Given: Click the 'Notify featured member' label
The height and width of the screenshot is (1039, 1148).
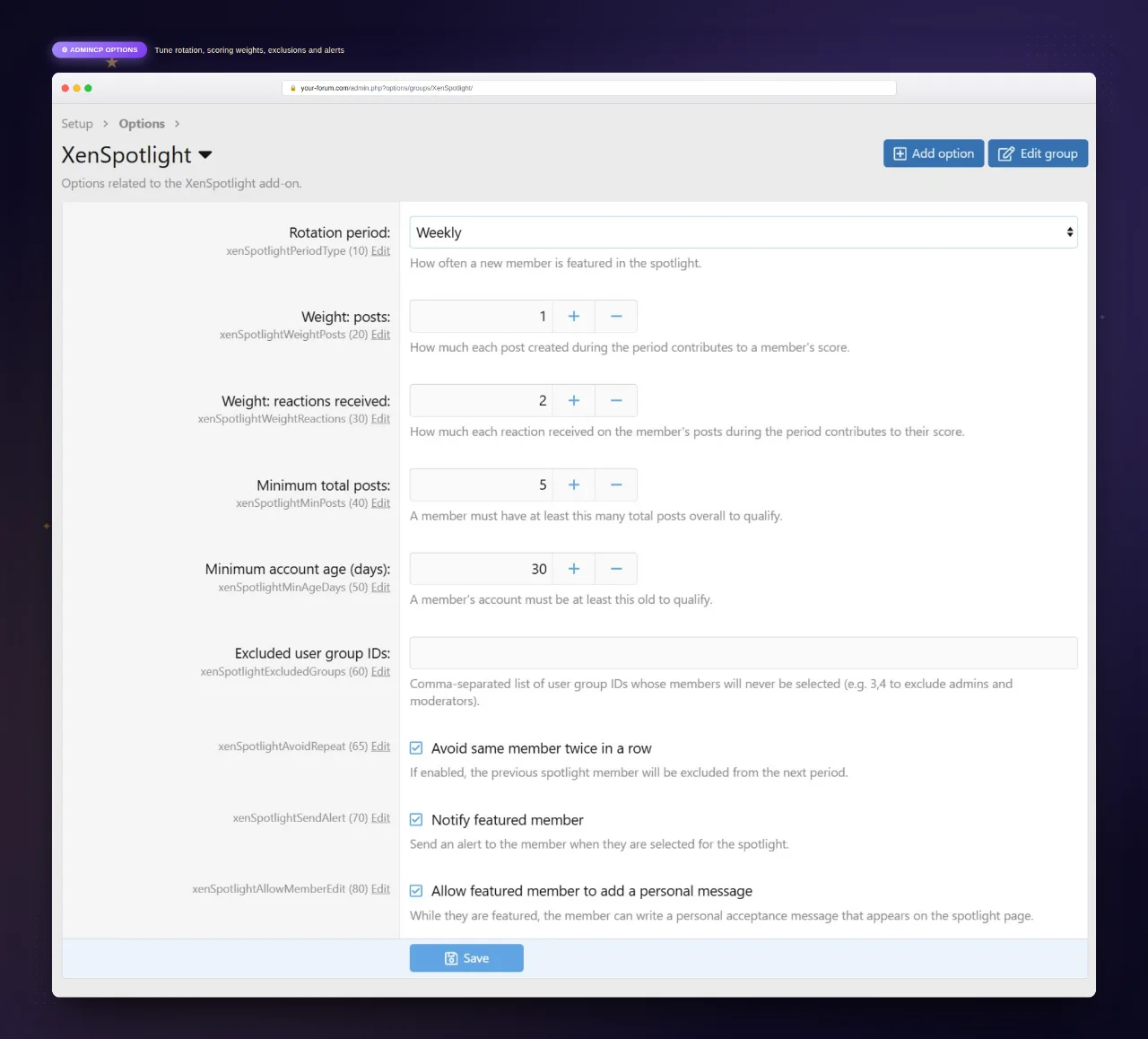Looking at the screenshot, I should pos(508,820).
